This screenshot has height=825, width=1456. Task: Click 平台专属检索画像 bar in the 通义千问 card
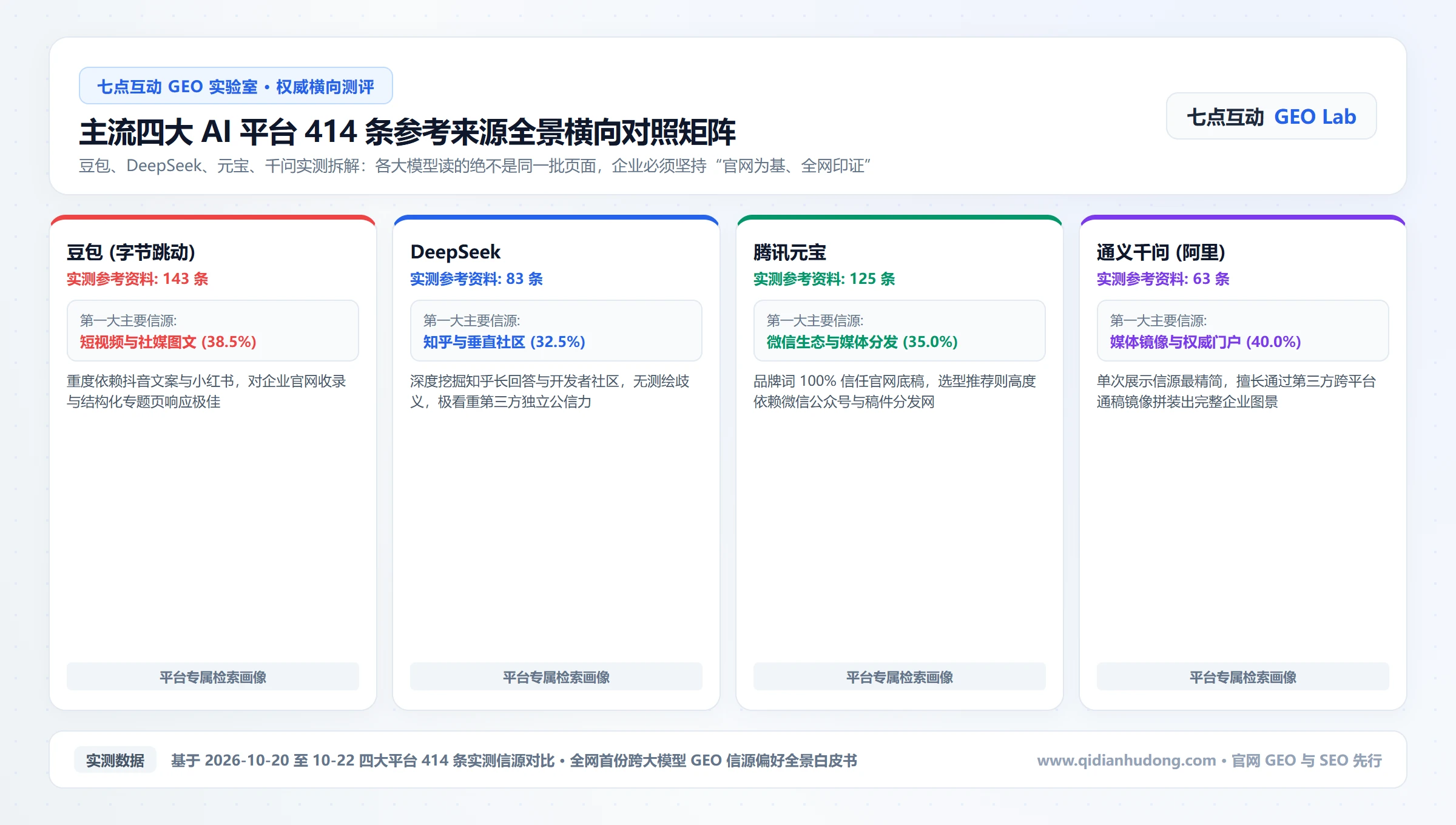click(x=1243, y=676)
